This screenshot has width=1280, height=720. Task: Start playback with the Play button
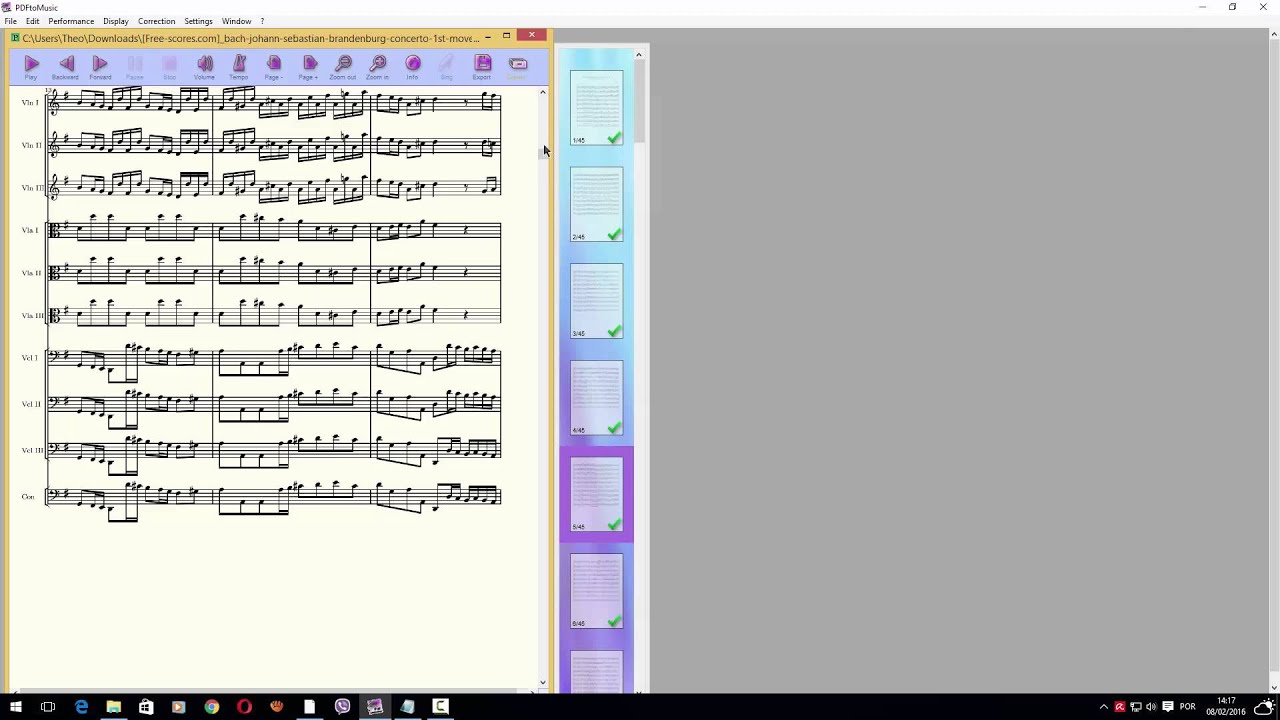tap(31, 66)
